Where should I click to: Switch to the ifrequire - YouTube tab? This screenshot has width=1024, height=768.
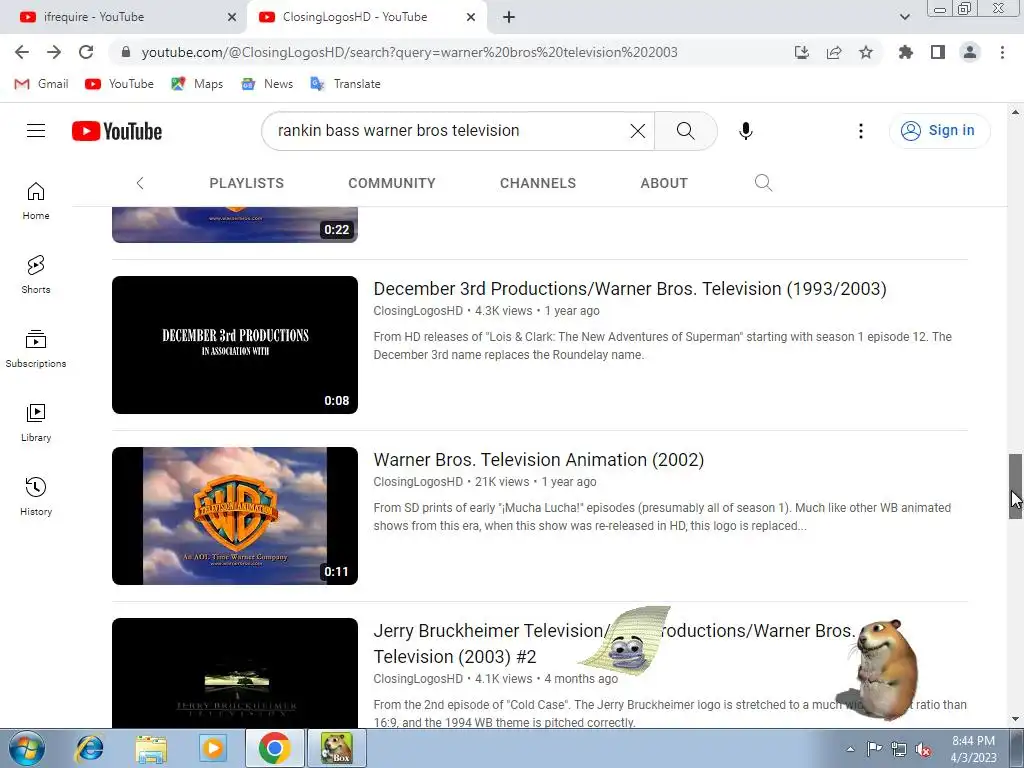tap(123, 17)
